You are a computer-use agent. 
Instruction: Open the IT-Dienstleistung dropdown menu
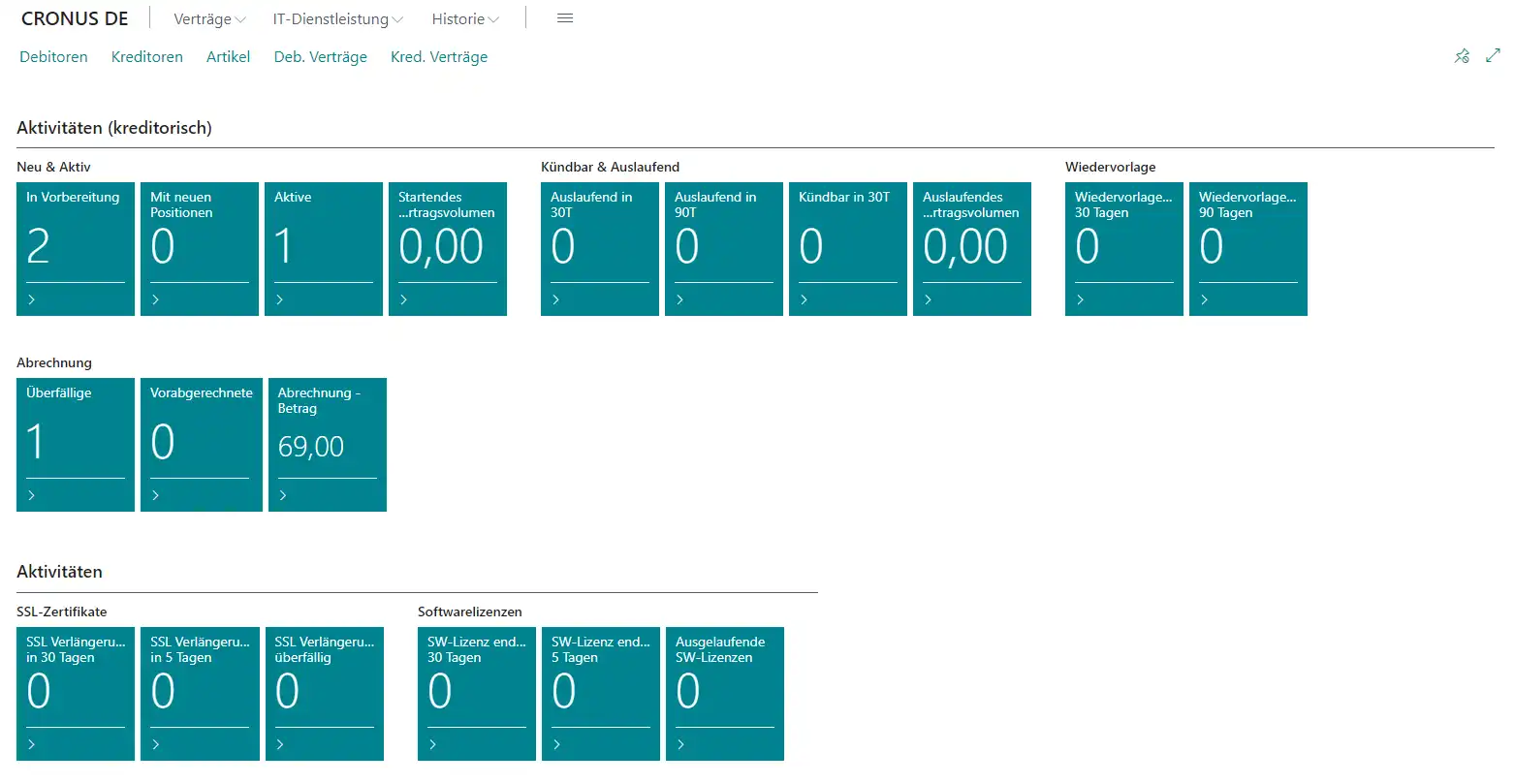[x=337, y=19]
